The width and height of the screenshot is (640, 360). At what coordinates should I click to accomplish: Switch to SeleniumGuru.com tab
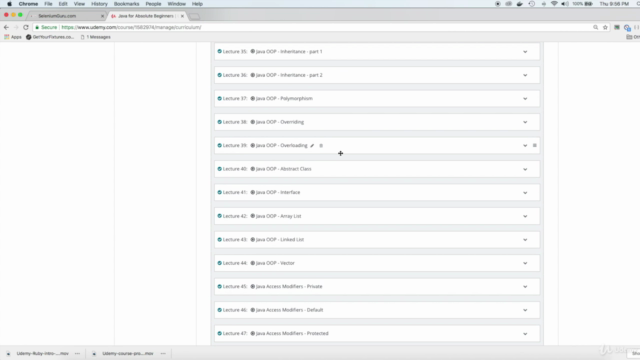(65, 16)
